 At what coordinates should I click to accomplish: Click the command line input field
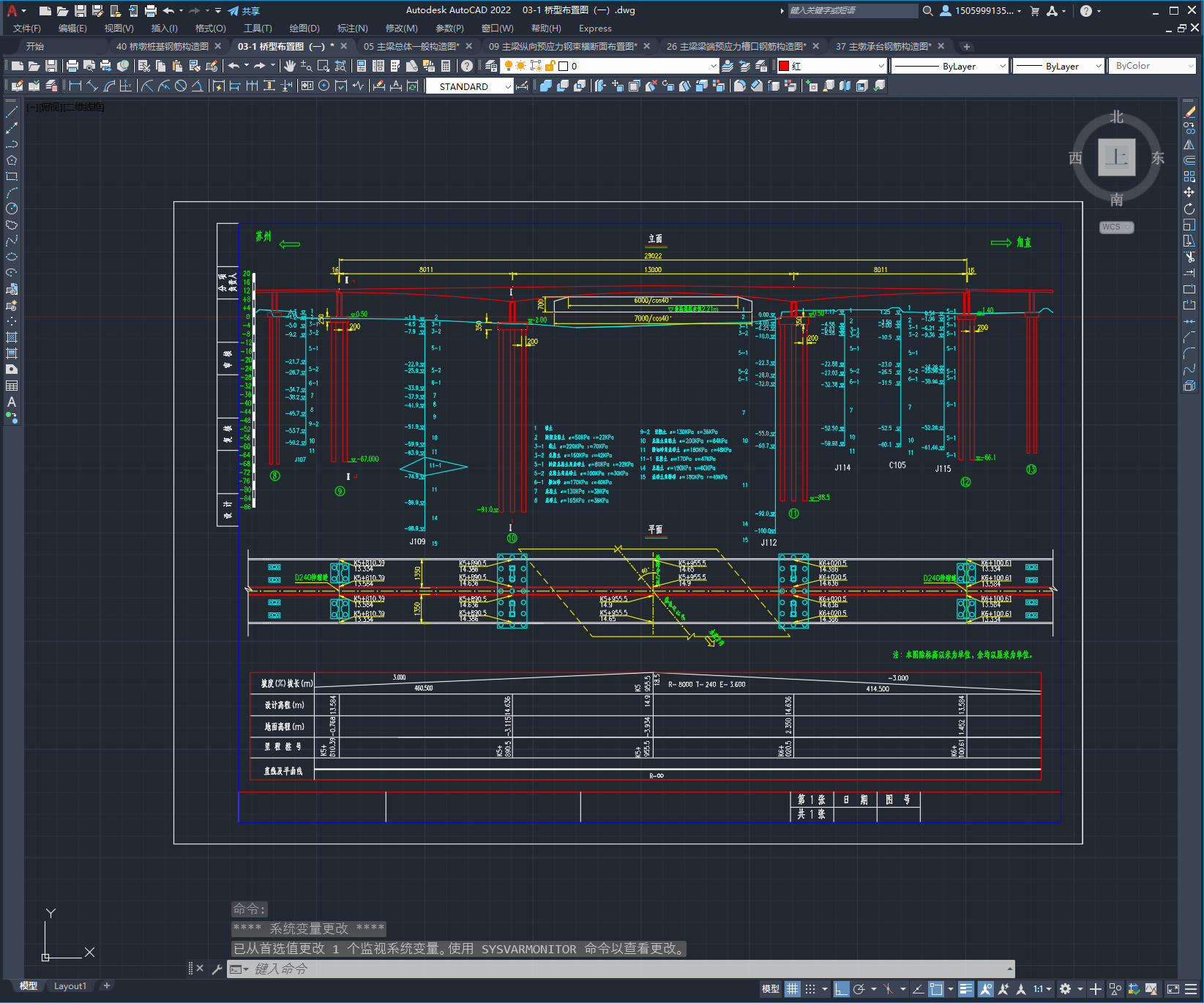[x=622, y=969]
